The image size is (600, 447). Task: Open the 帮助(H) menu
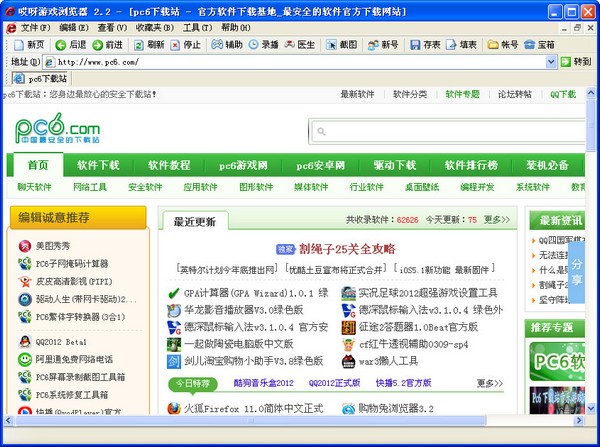236,28
